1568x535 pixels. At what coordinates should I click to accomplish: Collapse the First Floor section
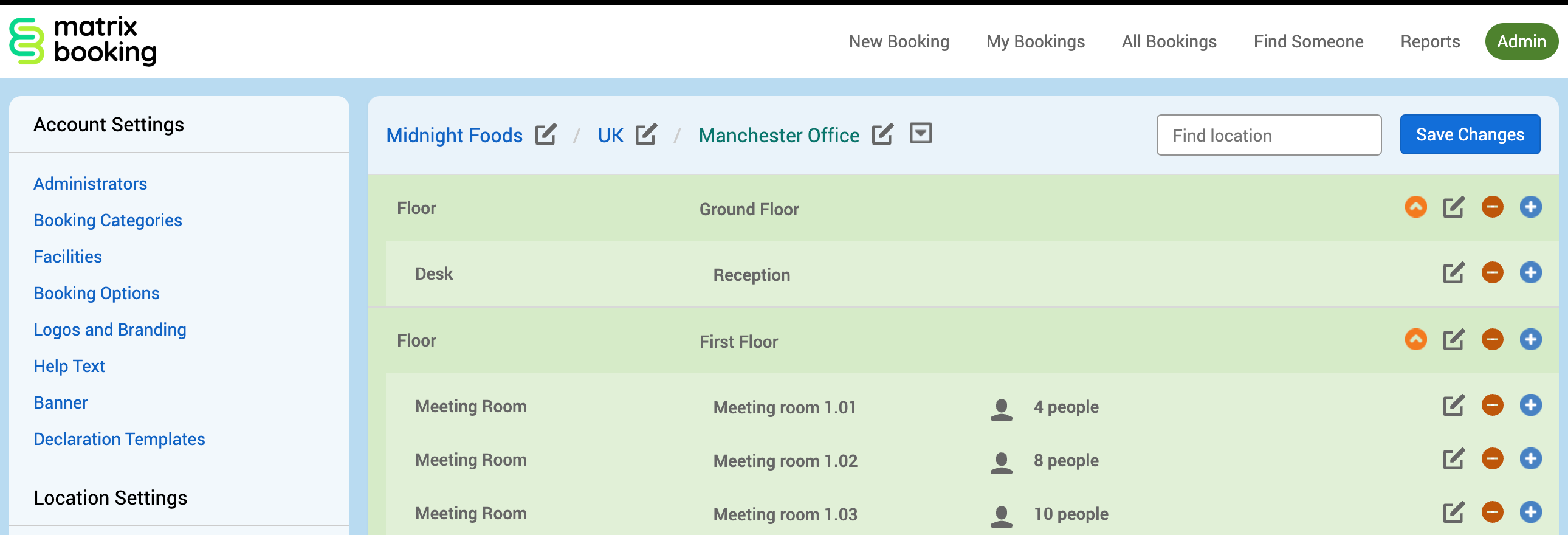click(x=1415, y=340)
